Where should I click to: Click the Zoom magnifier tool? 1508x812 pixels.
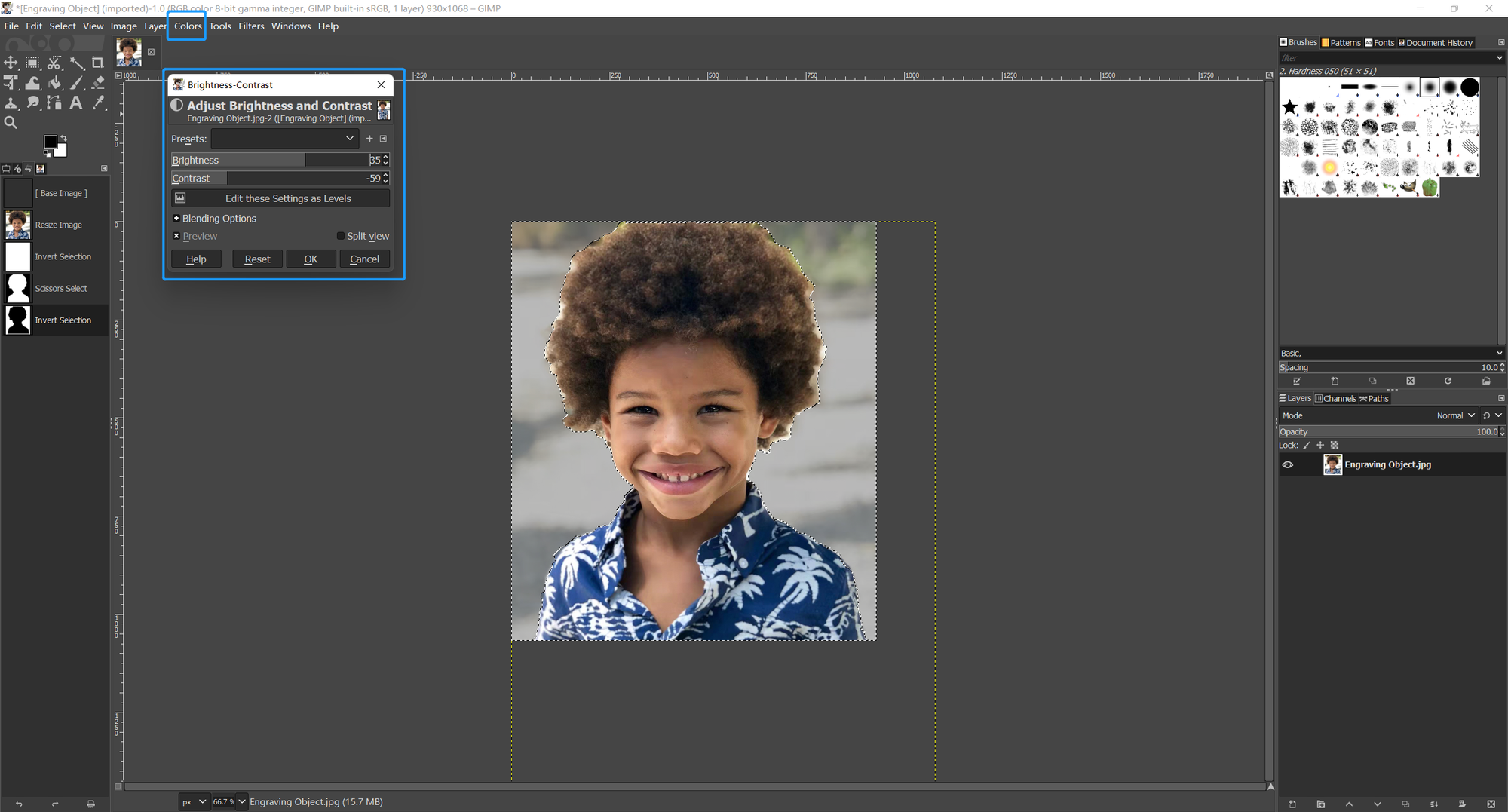click(11, 122)
